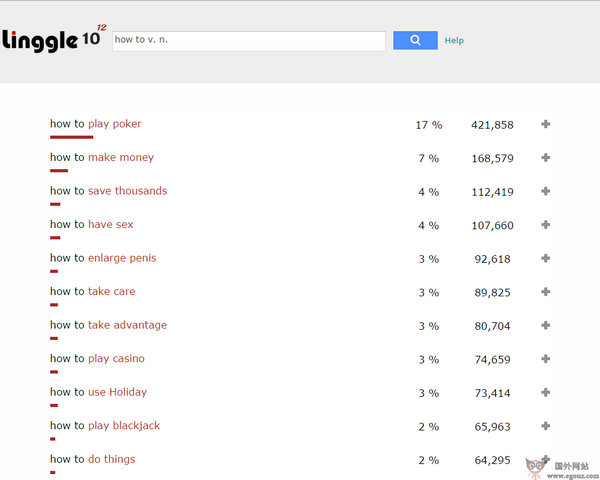The image size is (600, 480).
Task: Open the 'how to make money' phrase
Action: 102,158
